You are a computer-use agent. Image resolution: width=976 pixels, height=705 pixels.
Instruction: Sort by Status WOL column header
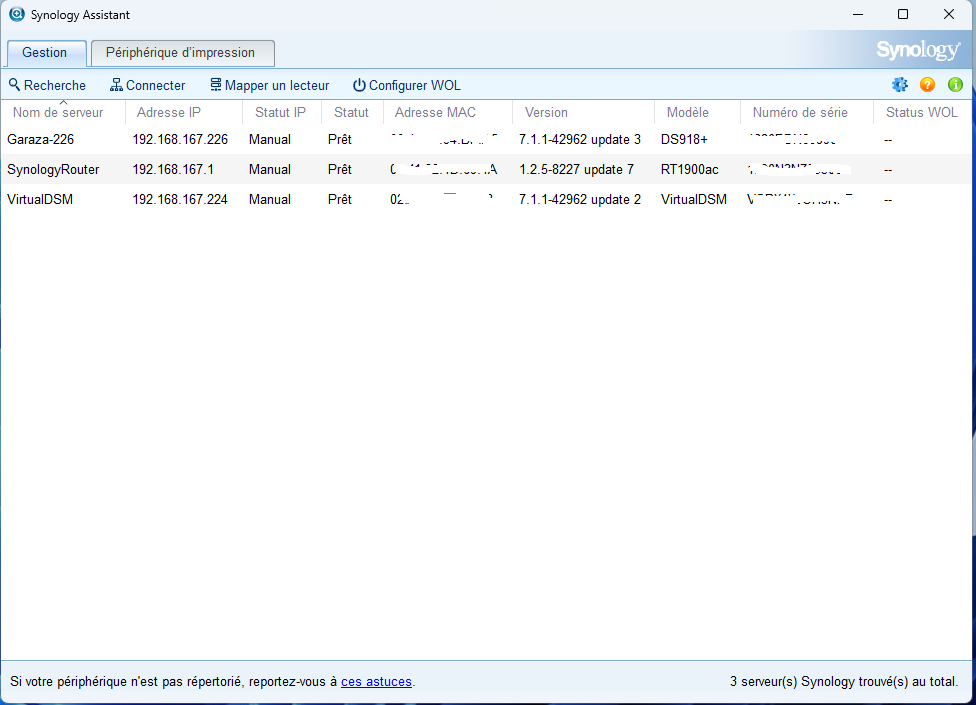(x=922, y=113)
